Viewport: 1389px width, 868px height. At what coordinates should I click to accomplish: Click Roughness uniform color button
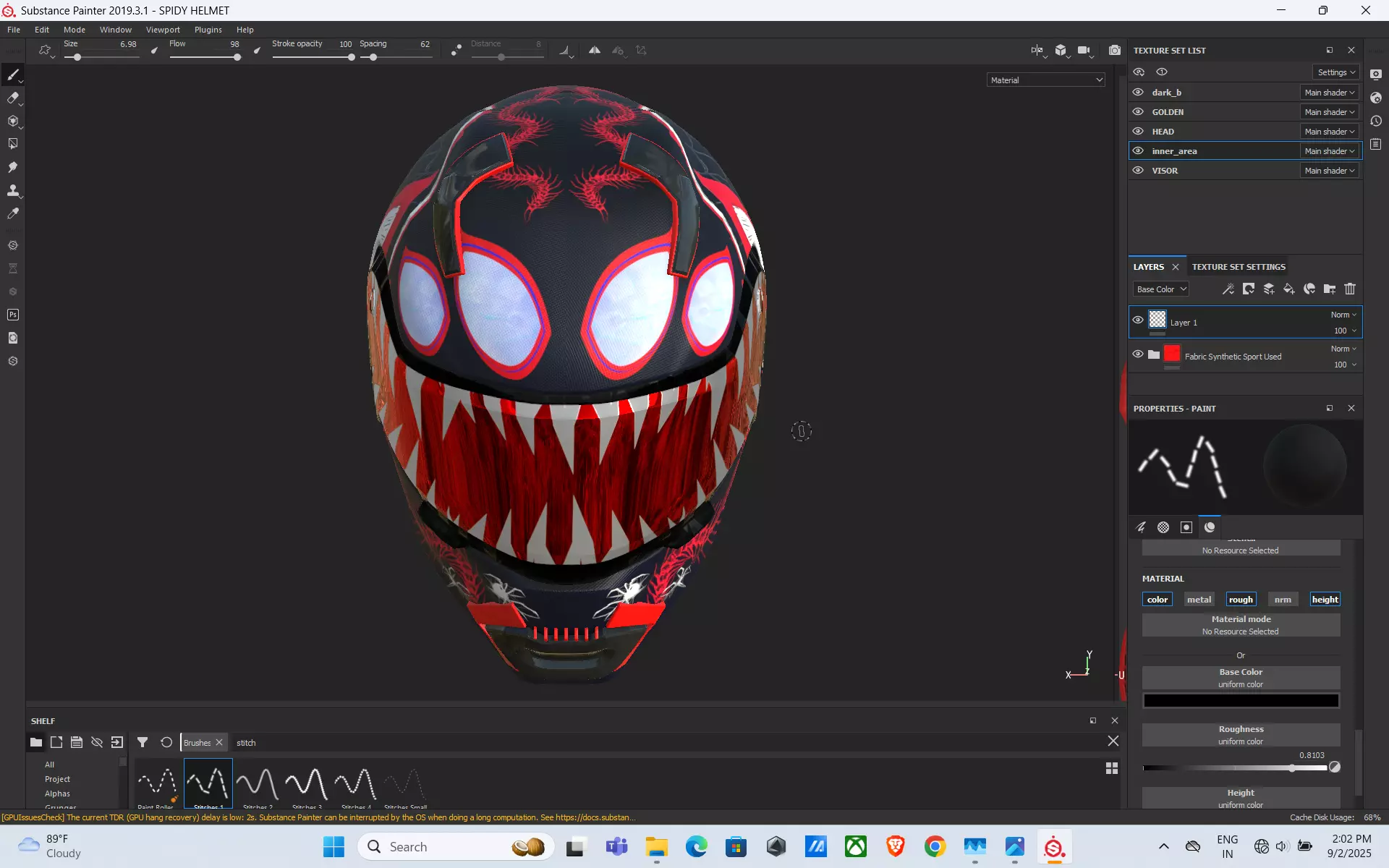(1241, 735)
